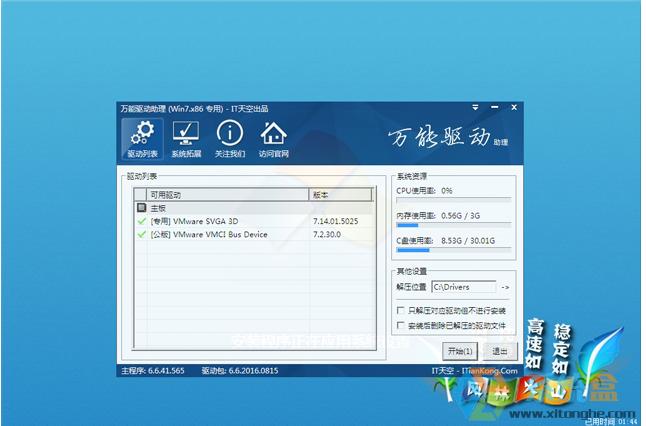
Task: Click the memory usage progress bar
Action: coord(453,224)
